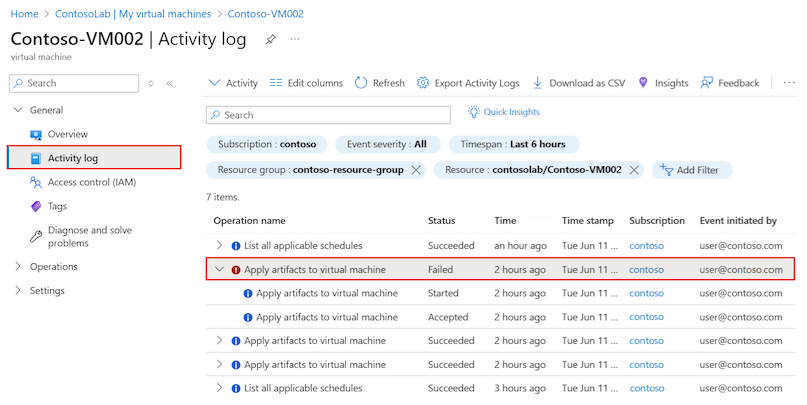Download the activity log as CSV

tap(579, 83)
